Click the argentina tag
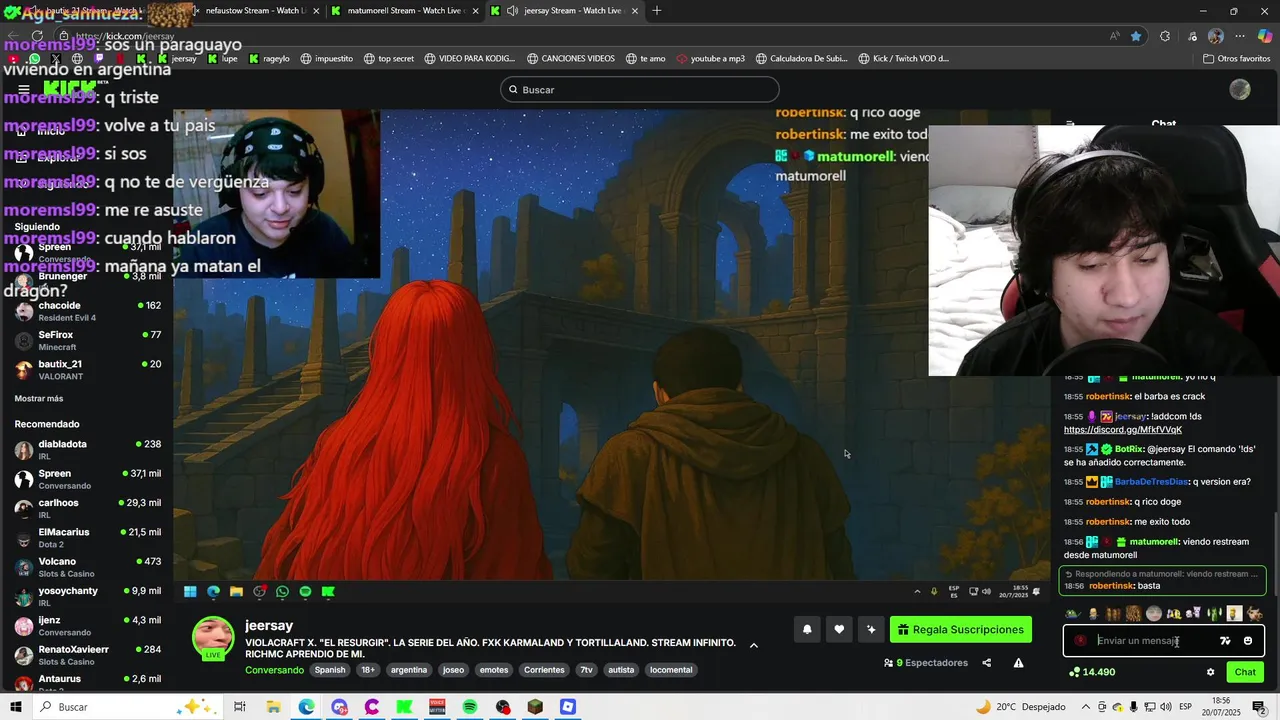Screen dimensions: 1280x720 click(409, 670)
